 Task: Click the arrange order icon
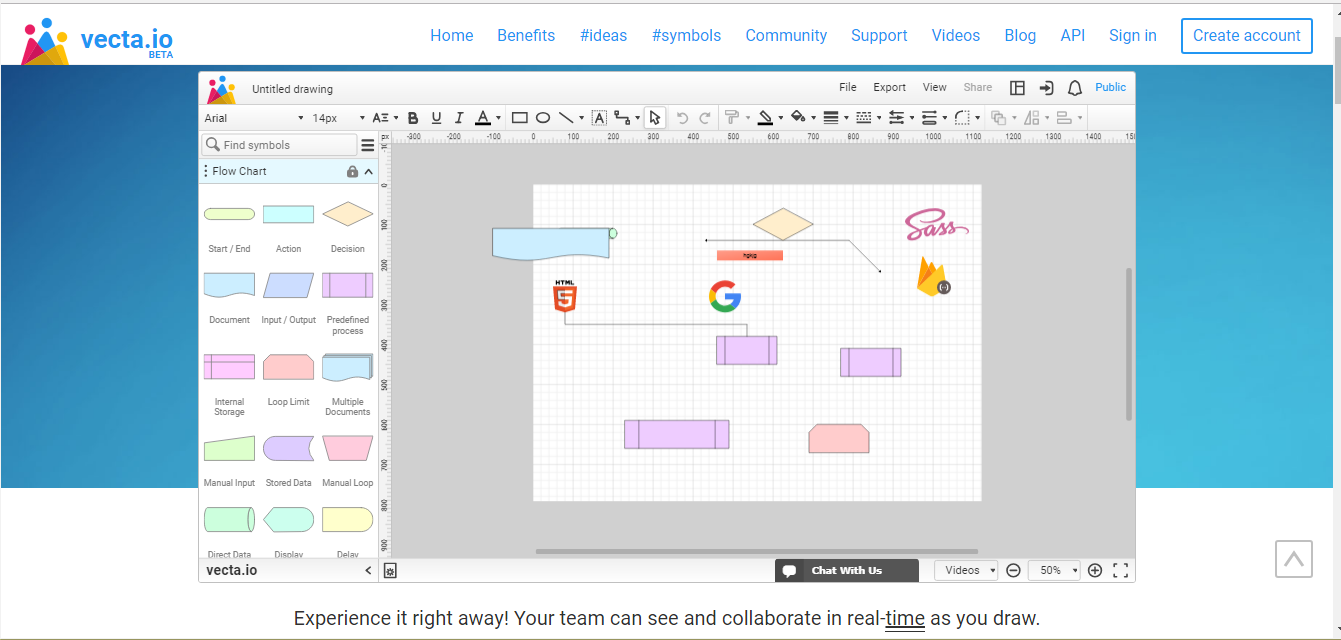pos(998,118)
